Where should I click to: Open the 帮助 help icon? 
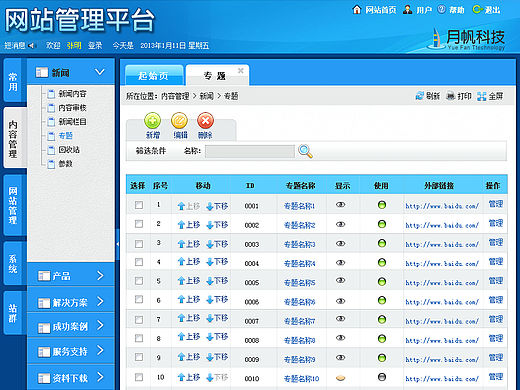point(441,9)
